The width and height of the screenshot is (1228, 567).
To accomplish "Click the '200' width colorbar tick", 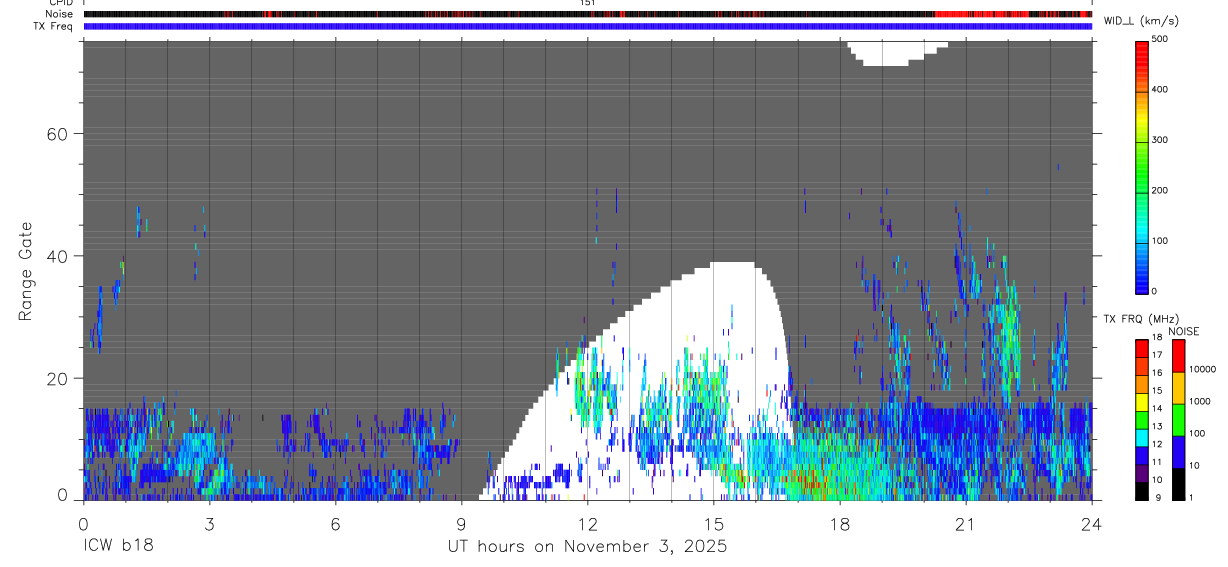I will click(1160, 190).
